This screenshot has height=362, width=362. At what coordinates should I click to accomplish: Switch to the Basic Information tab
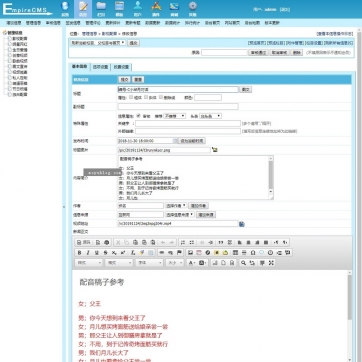(x=79, y=67)
